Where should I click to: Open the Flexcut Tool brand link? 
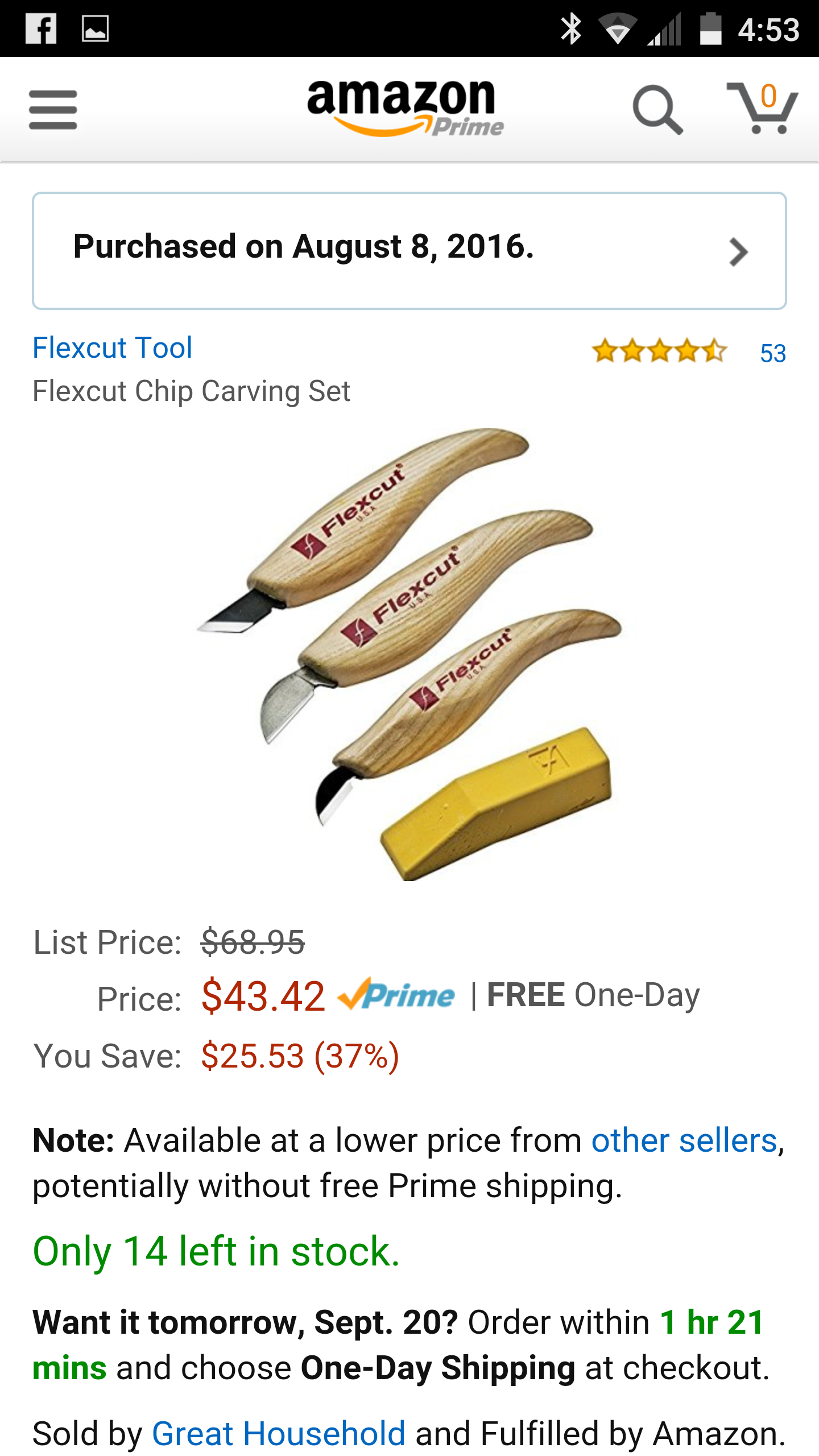click(113, 348)
